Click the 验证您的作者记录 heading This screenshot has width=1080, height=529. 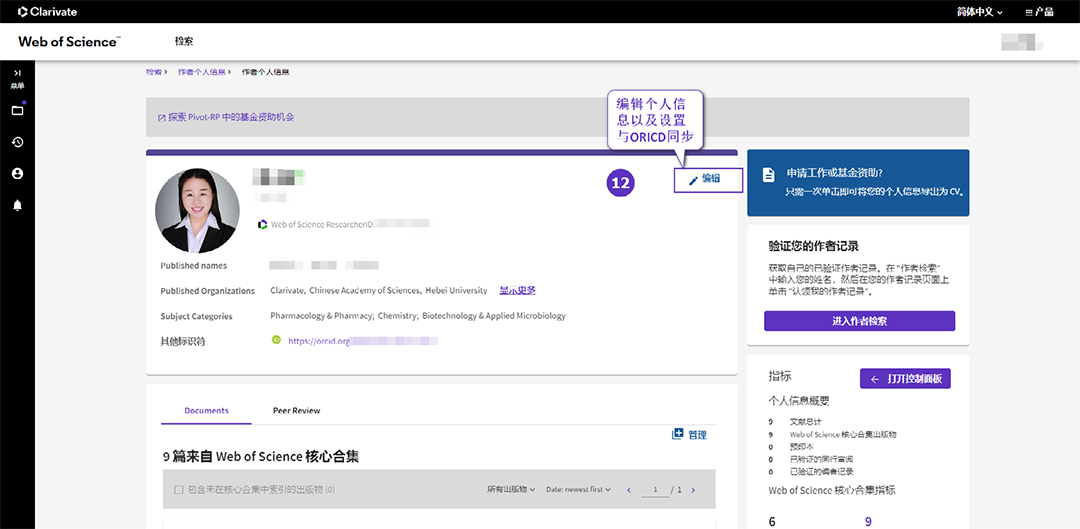[x=813, y=246]
